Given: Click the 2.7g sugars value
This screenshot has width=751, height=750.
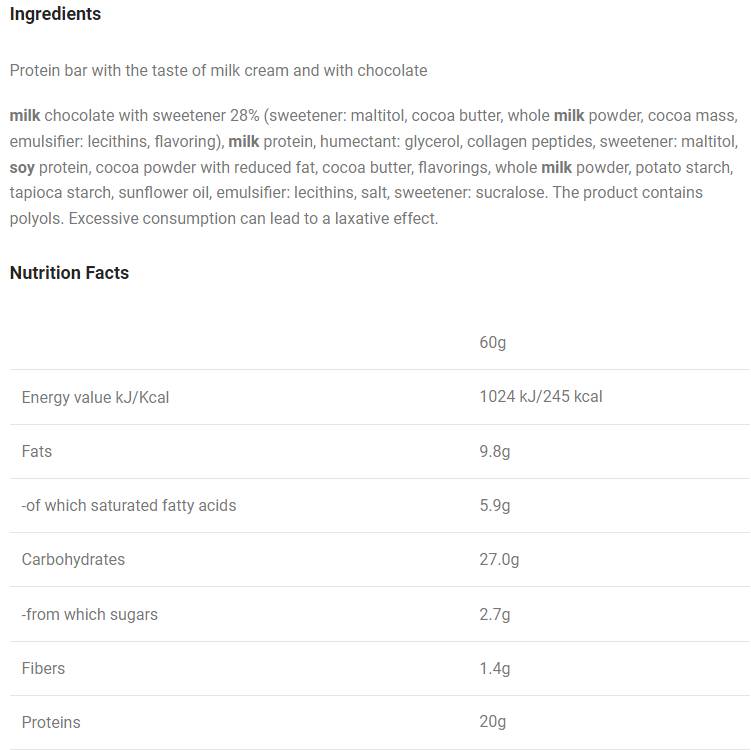Looking at the screenshot, I should 495,615.
